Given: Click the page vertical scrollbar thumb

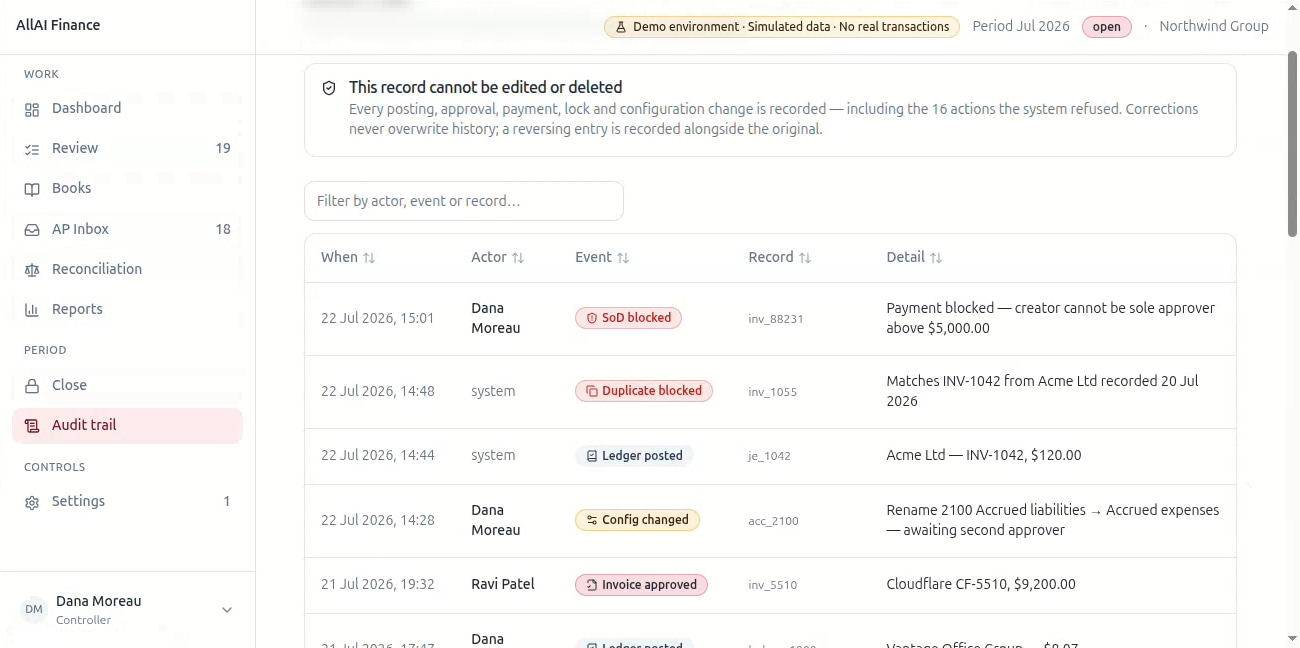Looking at the screenshot, I should point(1292,144).
